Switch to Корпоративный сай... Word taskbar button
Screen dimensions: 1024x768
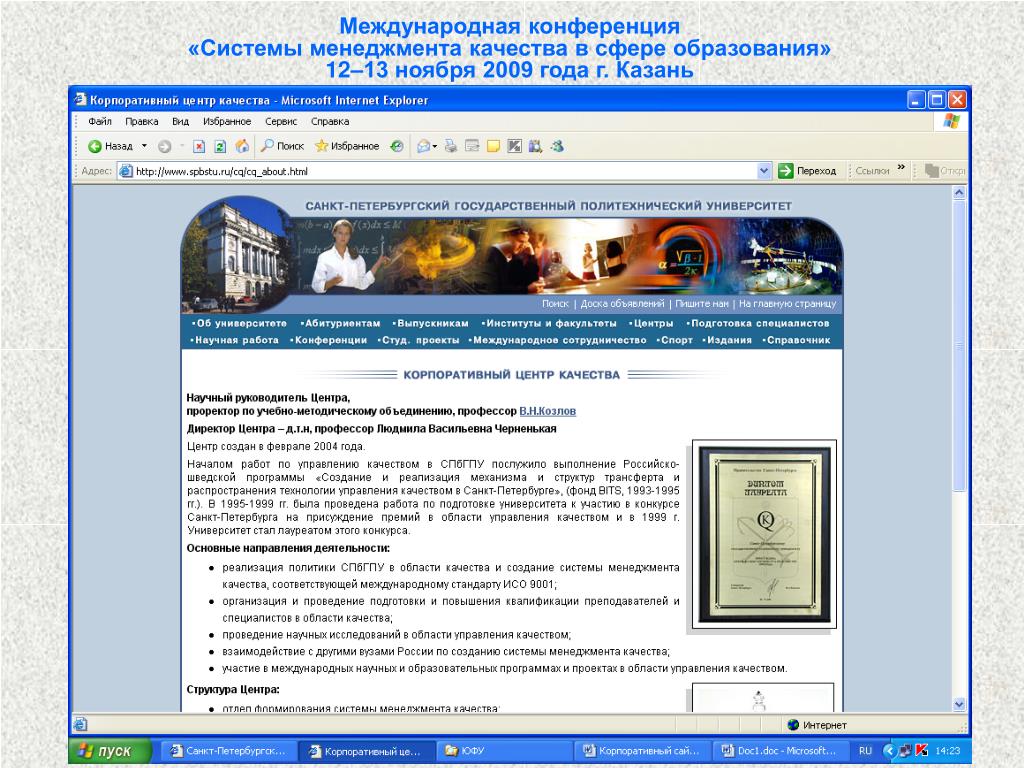[643, 751]
